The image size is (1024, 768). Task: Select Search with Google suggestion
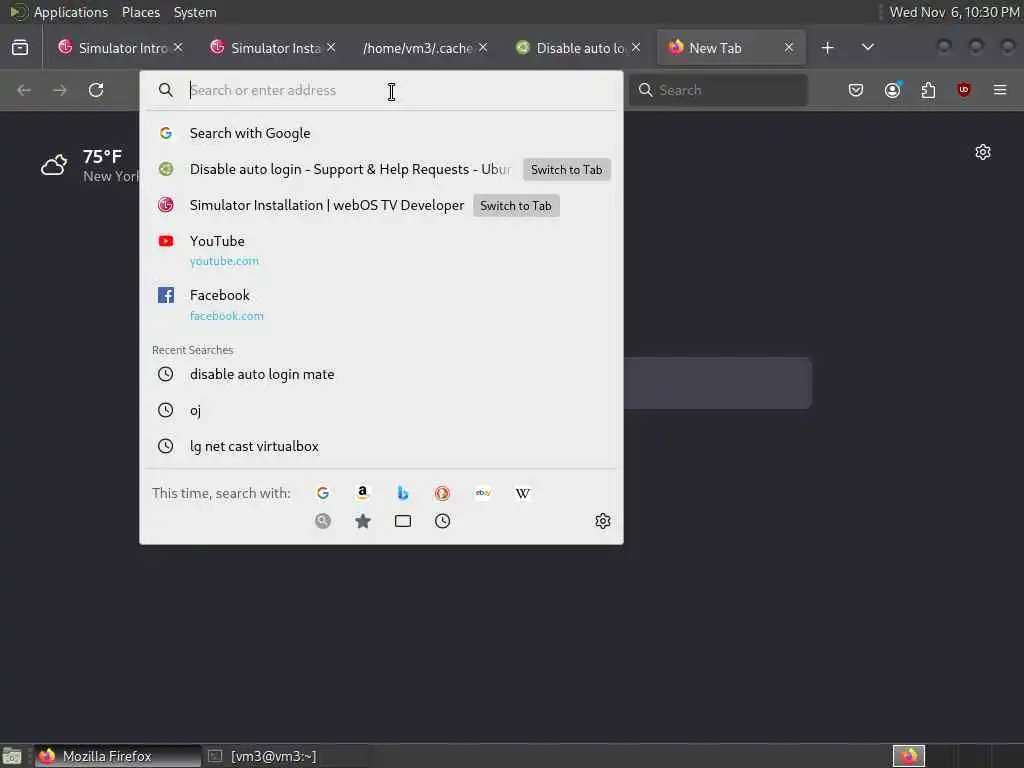click(381, 133)
